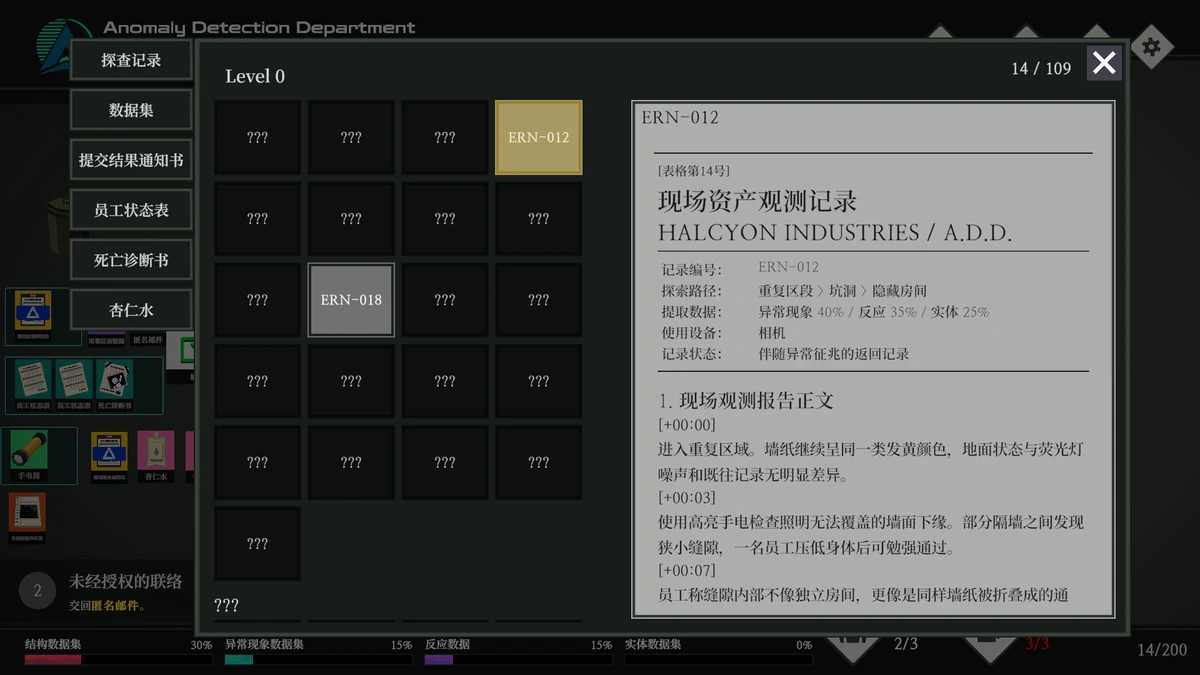This screenshot has width=1200, height=675.
Task: Click 伴随异常征兆的返回记录 status text
Action: (834, 354)
